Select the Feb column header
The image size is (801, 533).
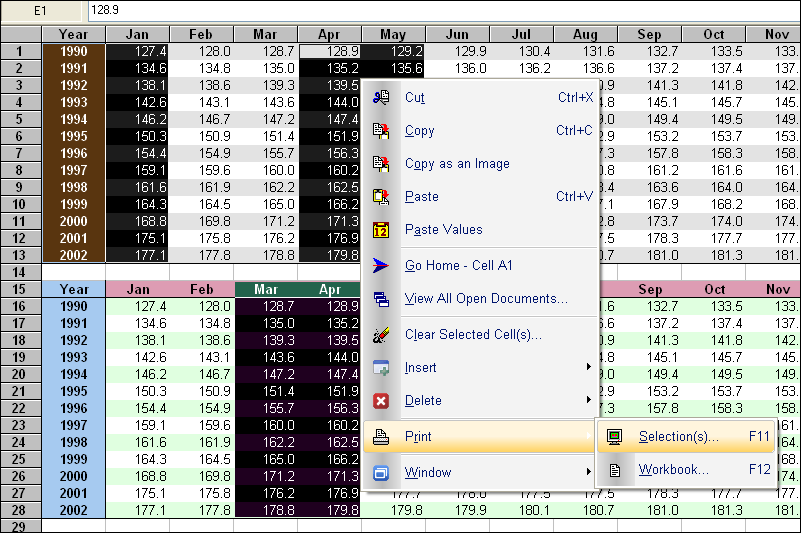(200, 34)
